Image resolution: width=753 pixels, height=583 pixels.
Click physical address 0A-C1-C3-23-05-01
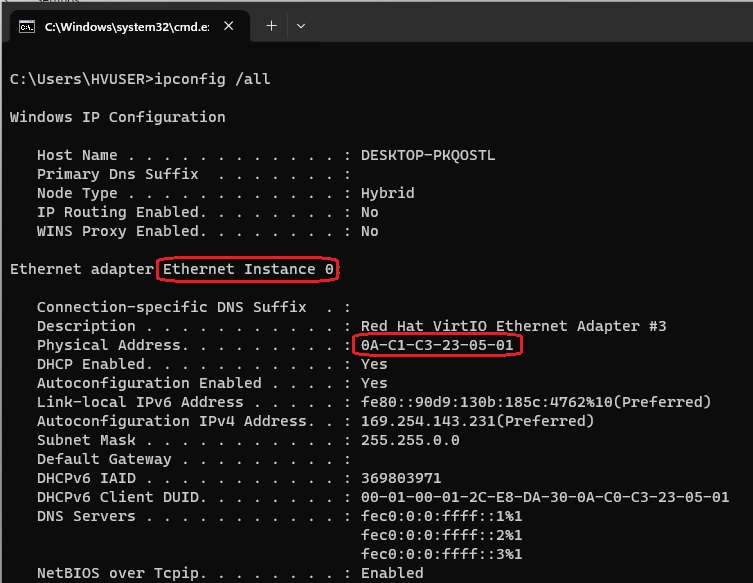(437, 345)
